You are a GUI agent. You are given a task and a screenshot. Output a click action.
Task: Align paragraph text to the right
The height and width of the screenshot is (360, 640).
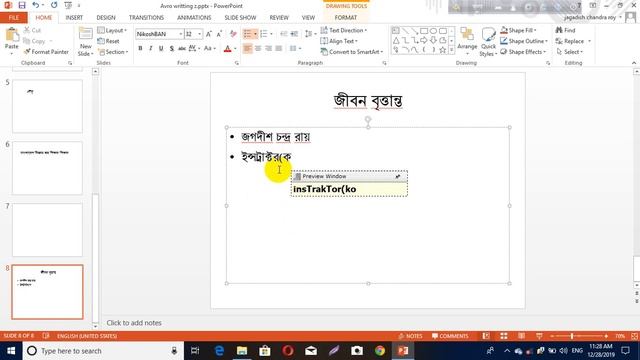click(269, 49)
